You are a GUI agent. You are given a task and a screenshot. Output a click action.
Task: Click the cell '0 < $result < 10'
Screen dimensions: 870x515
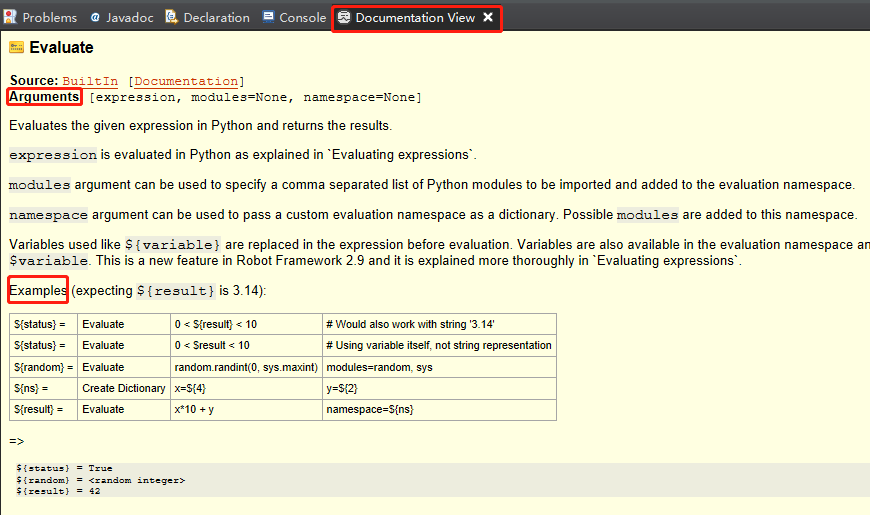(x=246, y=345)
